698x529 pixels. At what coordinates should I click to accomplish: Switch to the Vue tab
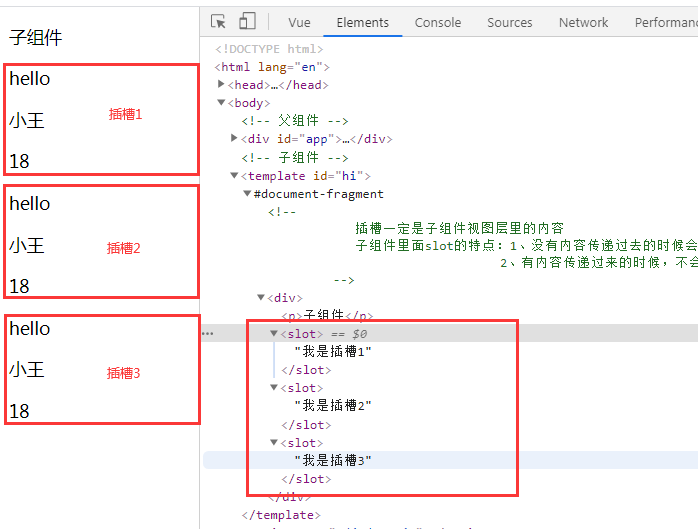pyautogui.click(x=299, y=22)
